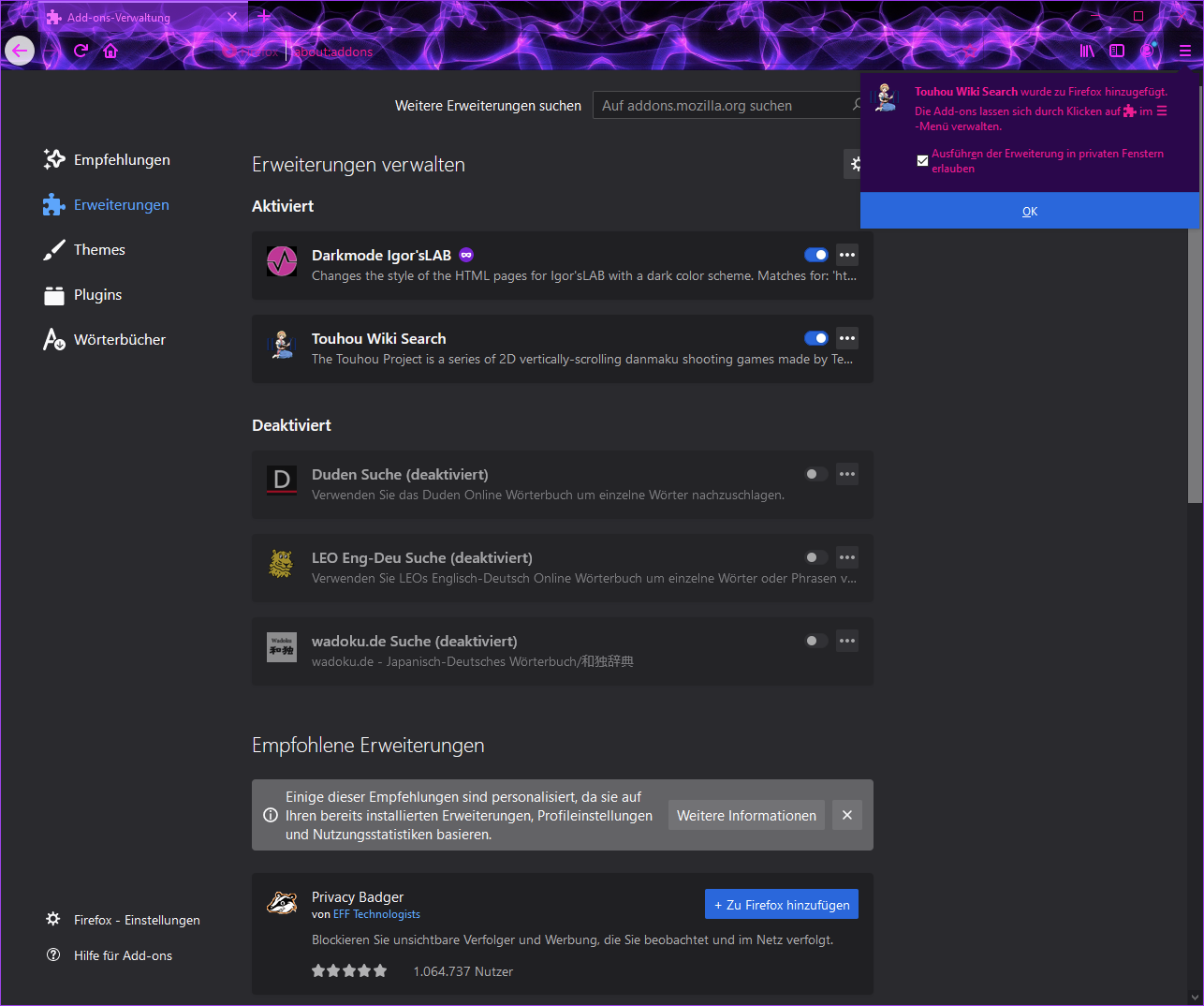Open more options for Duden Suche

[x=847, y=474]
